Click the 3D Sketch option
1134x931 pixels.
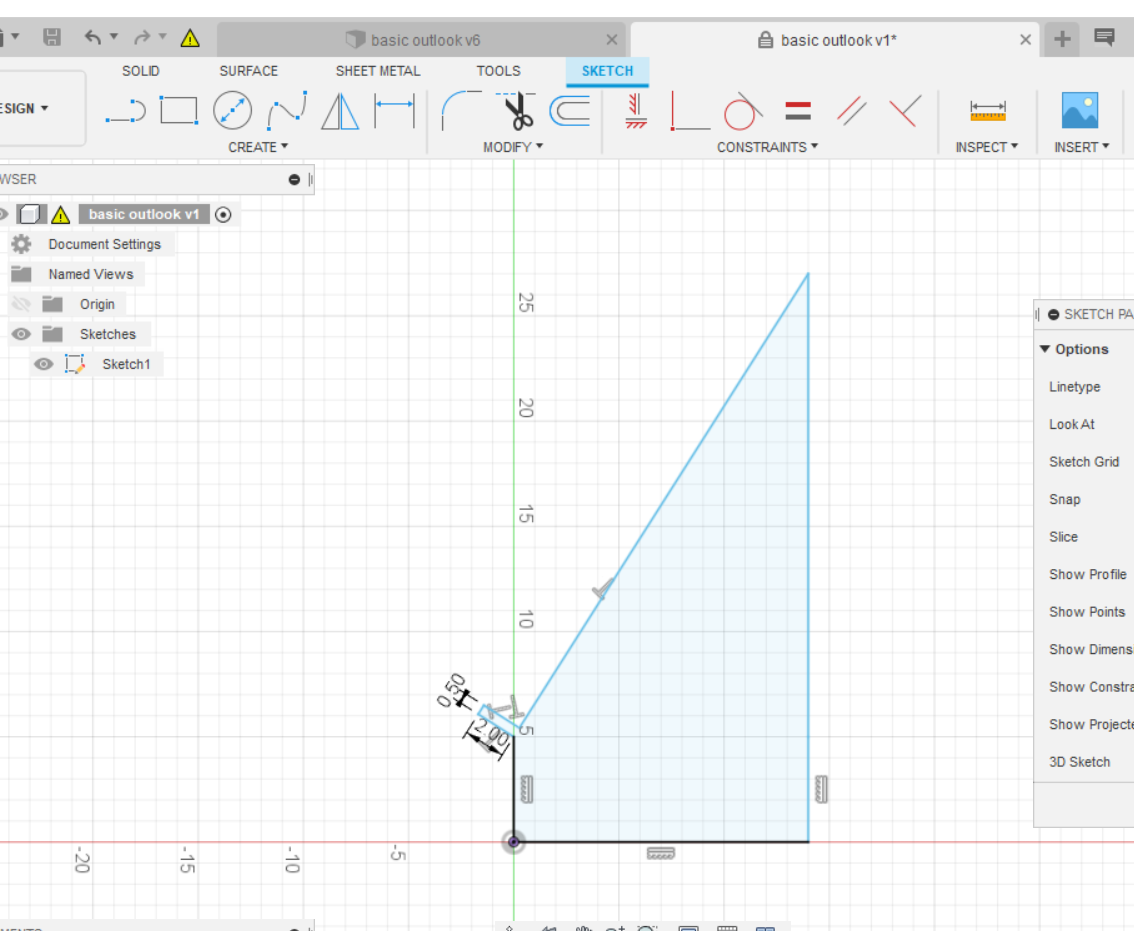[1079, 762]
